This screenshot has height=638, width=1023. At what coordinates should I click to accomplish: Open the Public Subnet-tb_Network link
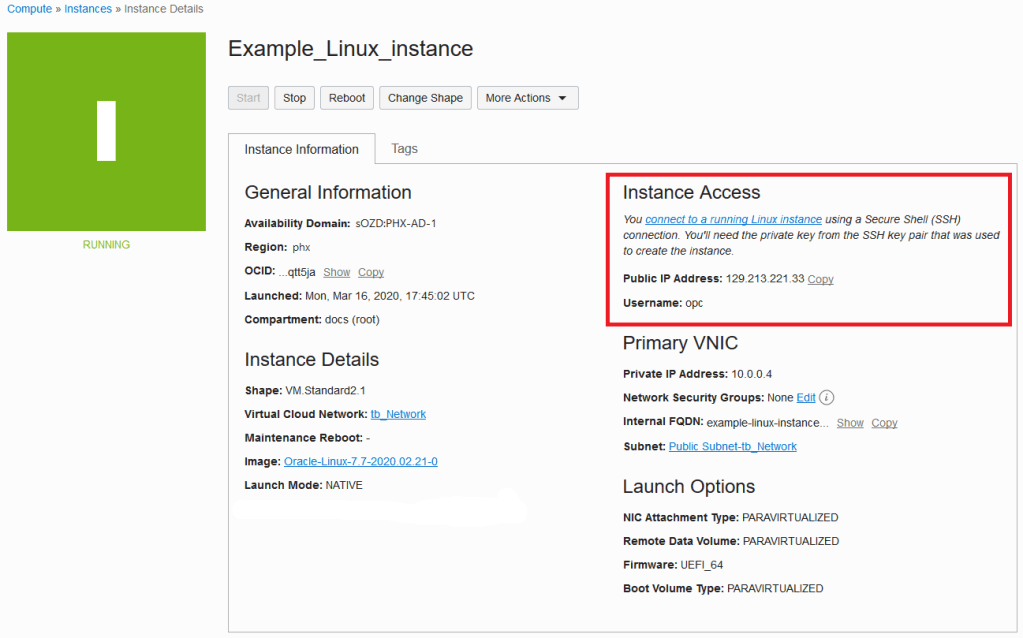click(732, 447)
